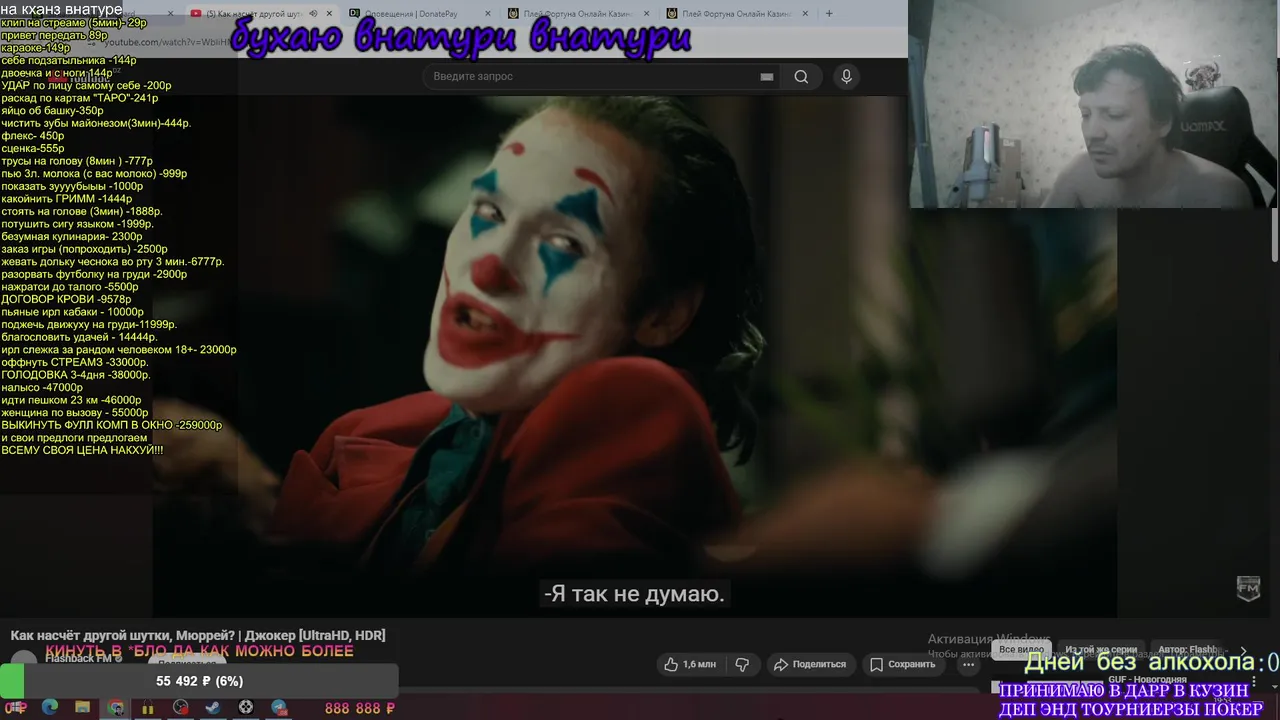Like the video (1,6 млн thumbs up)
1280x720 pixels.
689,664
